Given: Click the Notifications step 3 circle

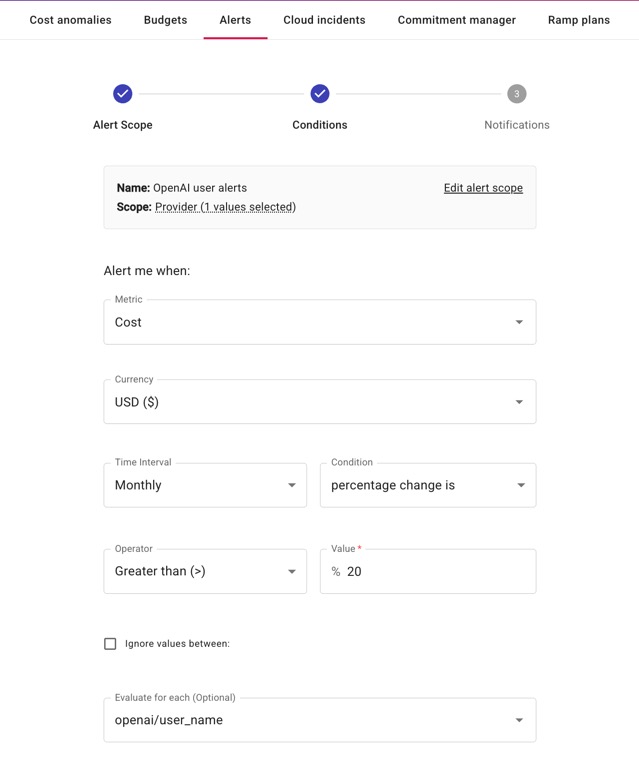Looking at the screenshot, I should tap(516, 93).
